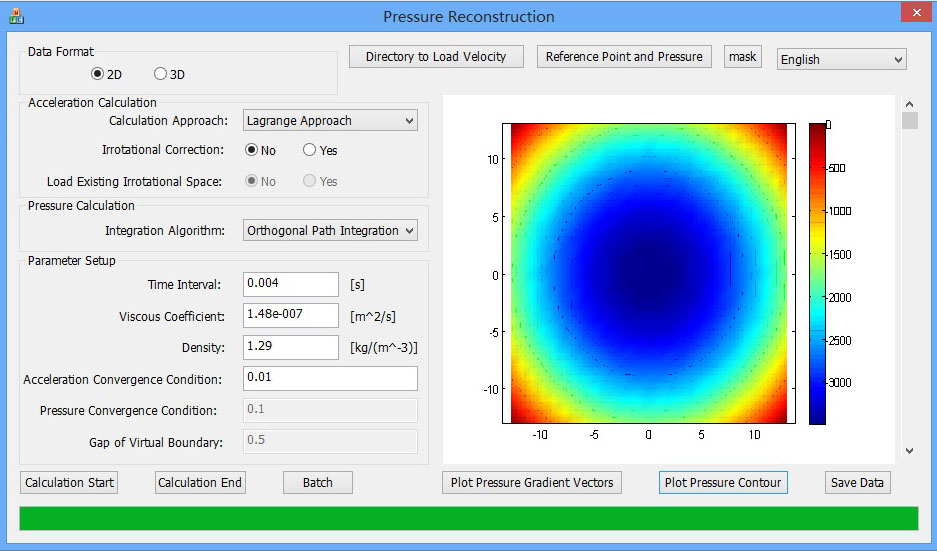Select the 3D data format option
Image resolution: width=937 pixels, height=551 pixels.
(161, 74)
